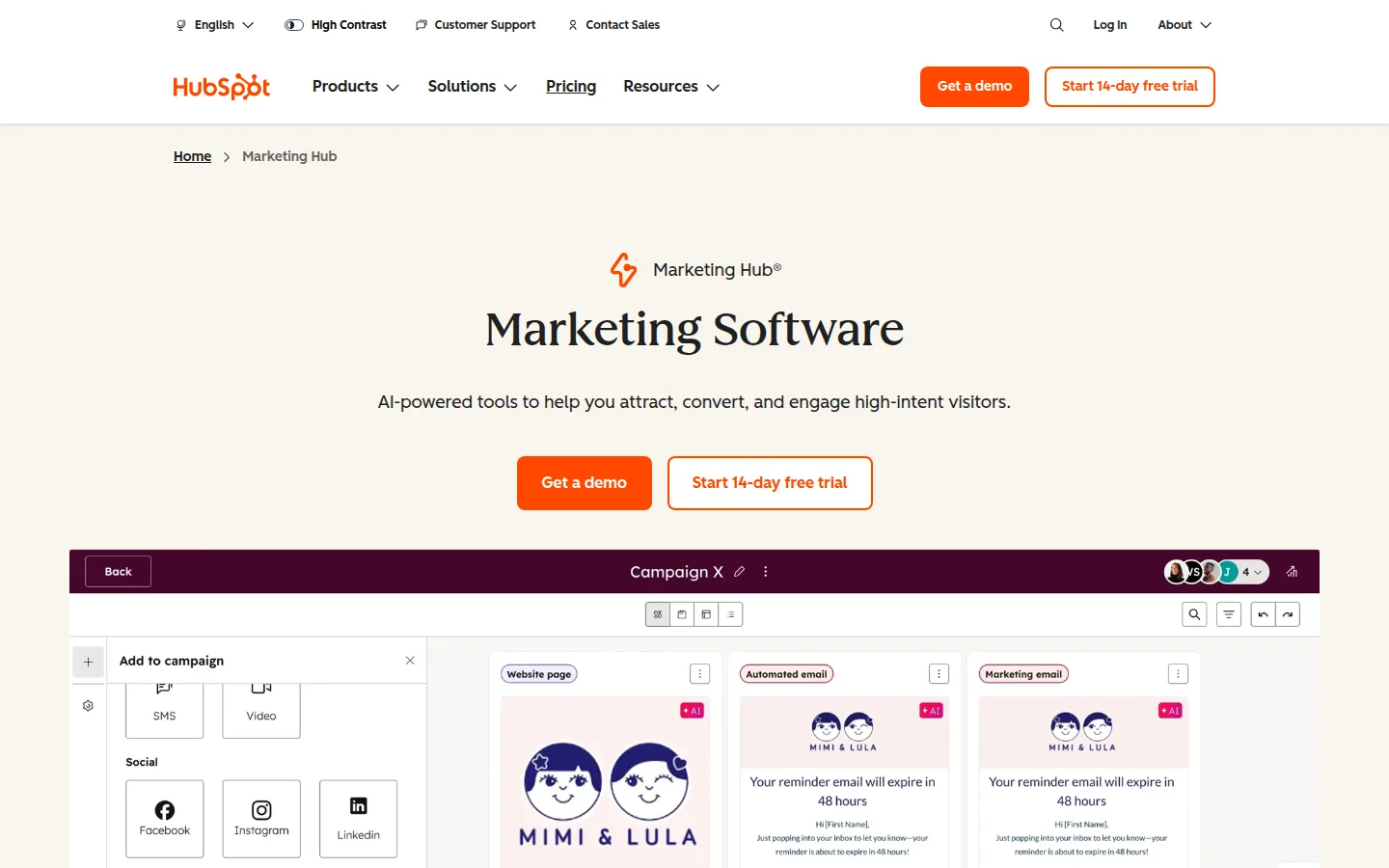Viewport: 1389px width, 868px height.
Task: Click hero Start 14-day free trial button
Action: pyautogui.click(x=770, y=483)
